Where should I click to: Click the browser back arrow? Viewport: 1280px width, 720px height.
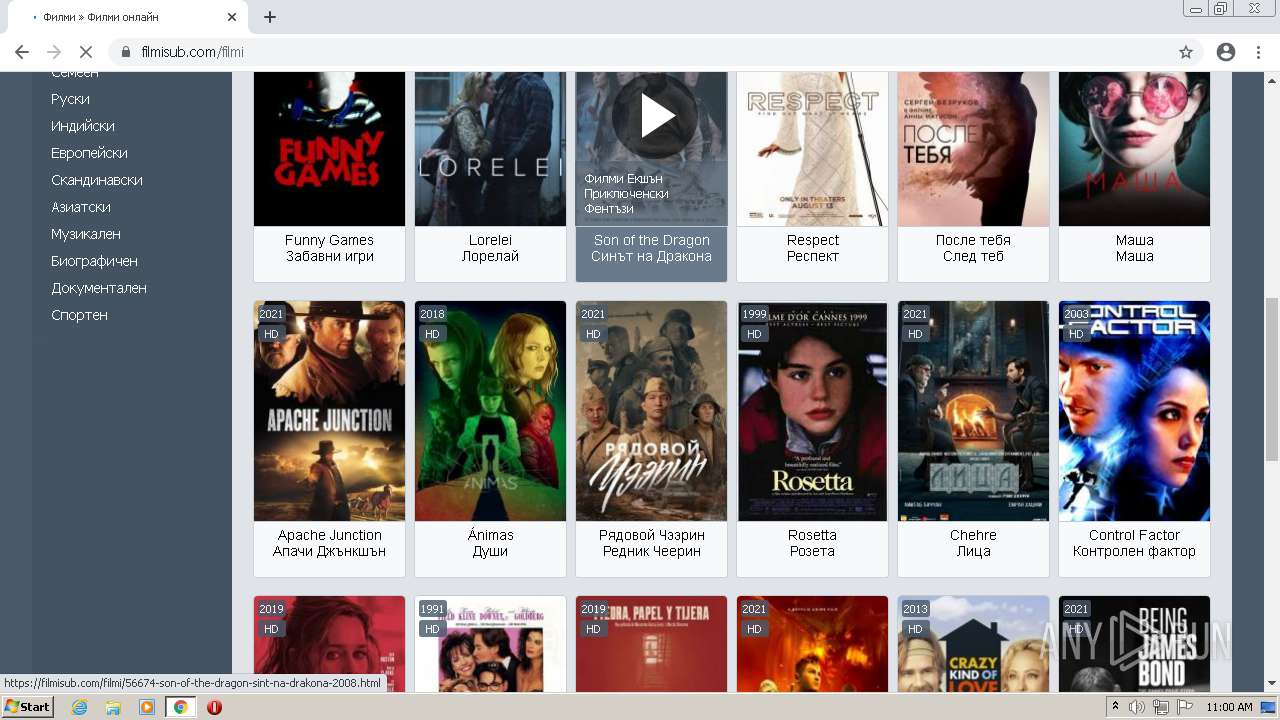tap(22, 52)
